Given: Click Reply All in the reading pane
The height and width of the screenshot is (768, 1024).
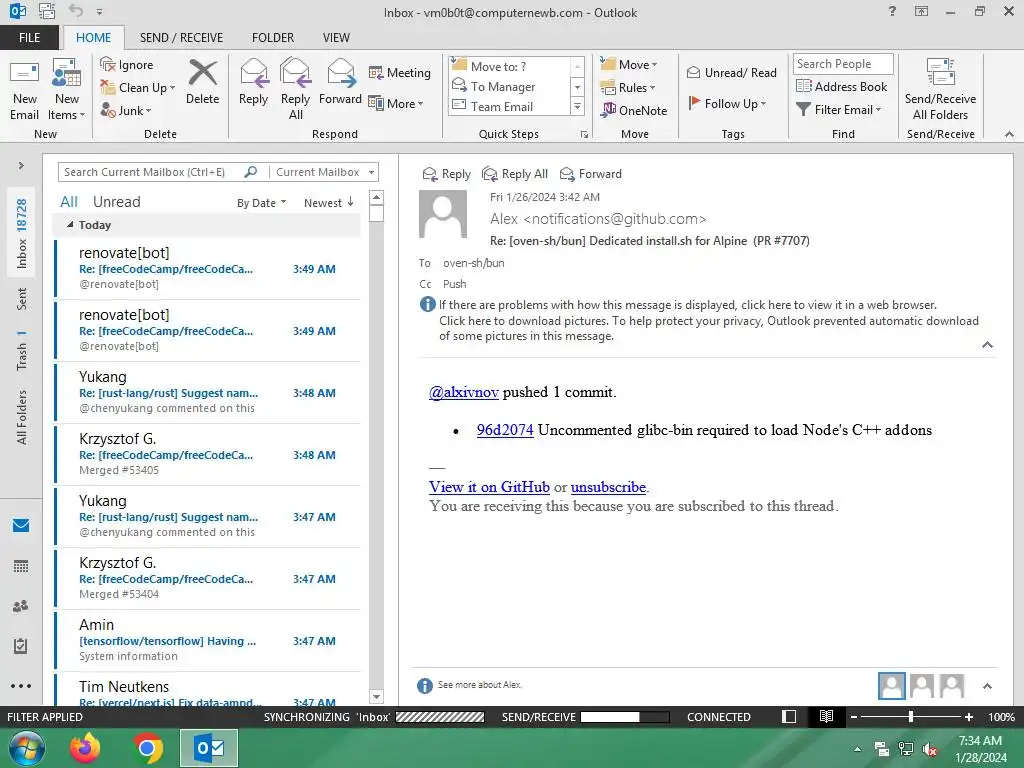Looking at the screenshot, I should coord(515,174).
